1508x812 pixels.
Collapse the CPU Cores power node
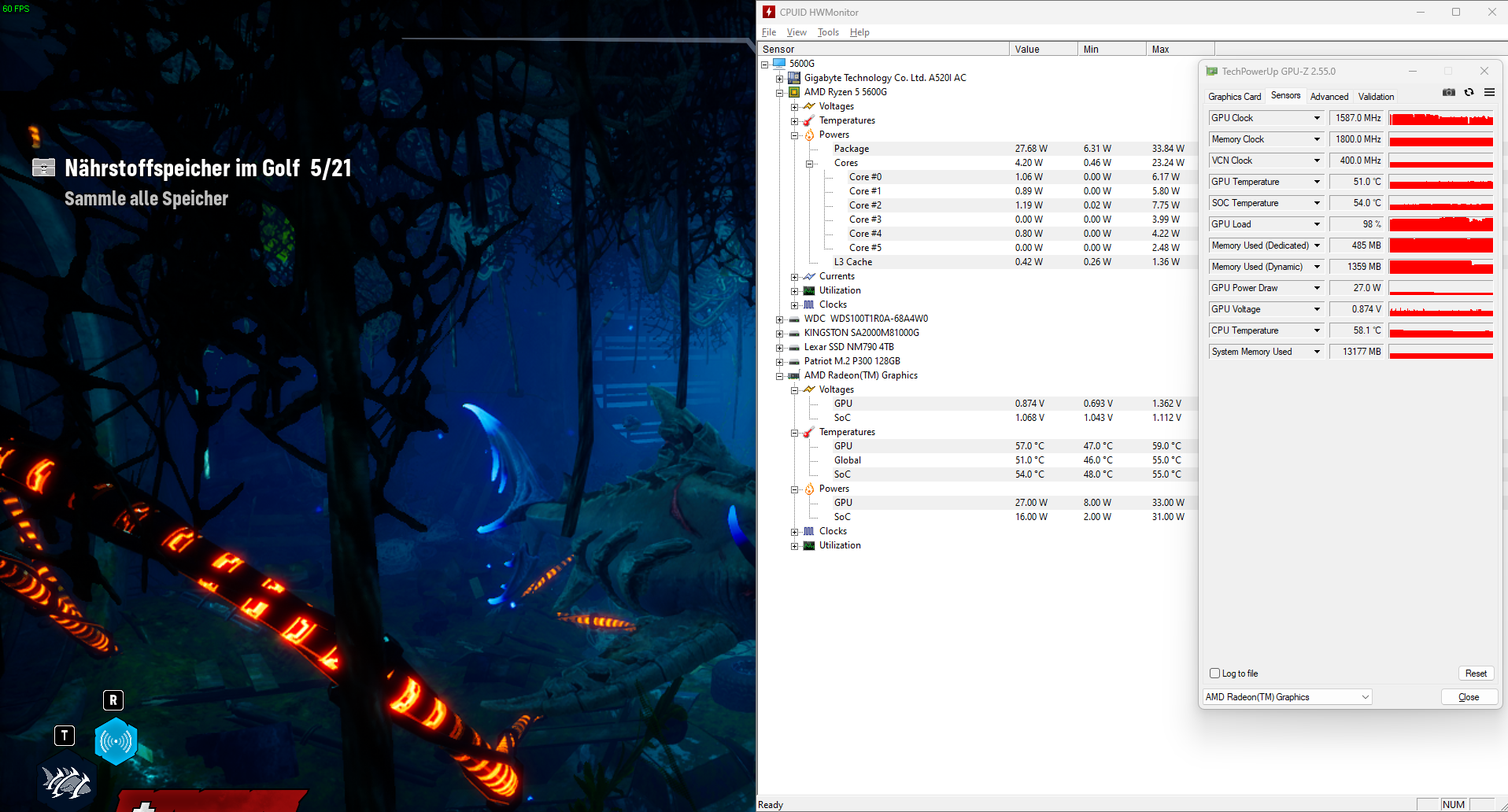point(809,163)
